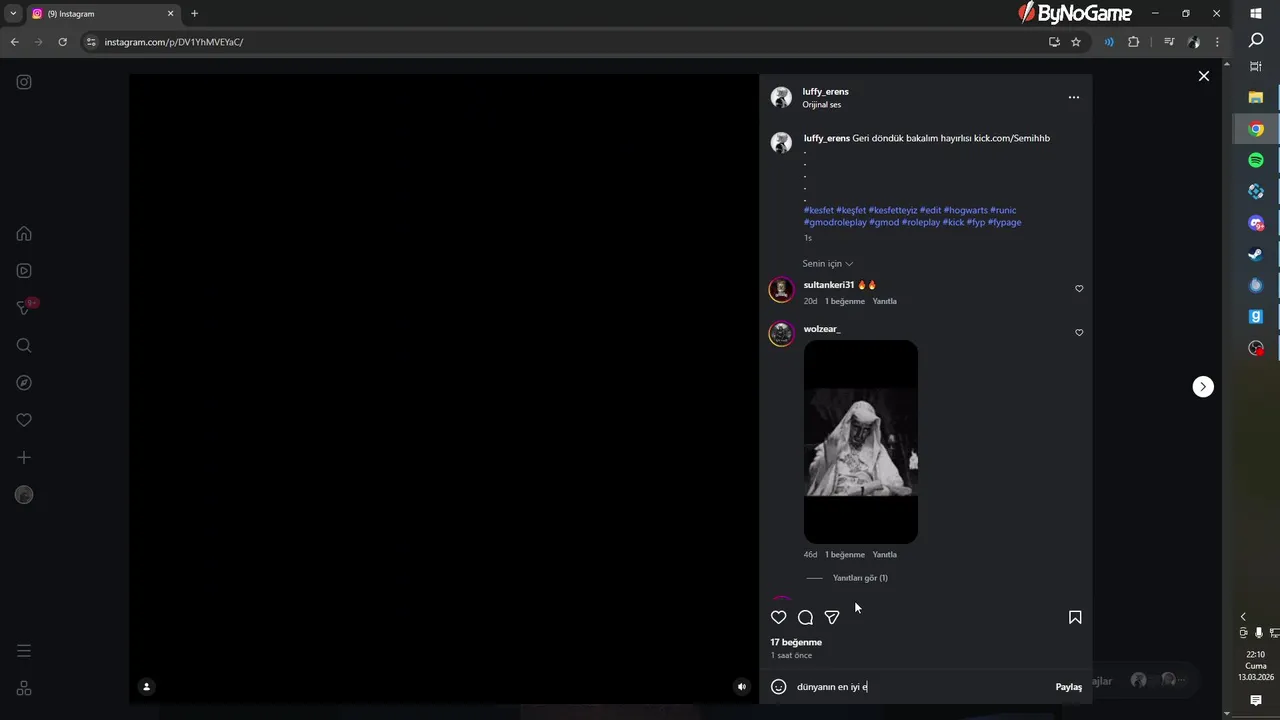1280x720 pixels.
Task: Bookmark this page with star icon
Action: click(x=1076, y=42)
